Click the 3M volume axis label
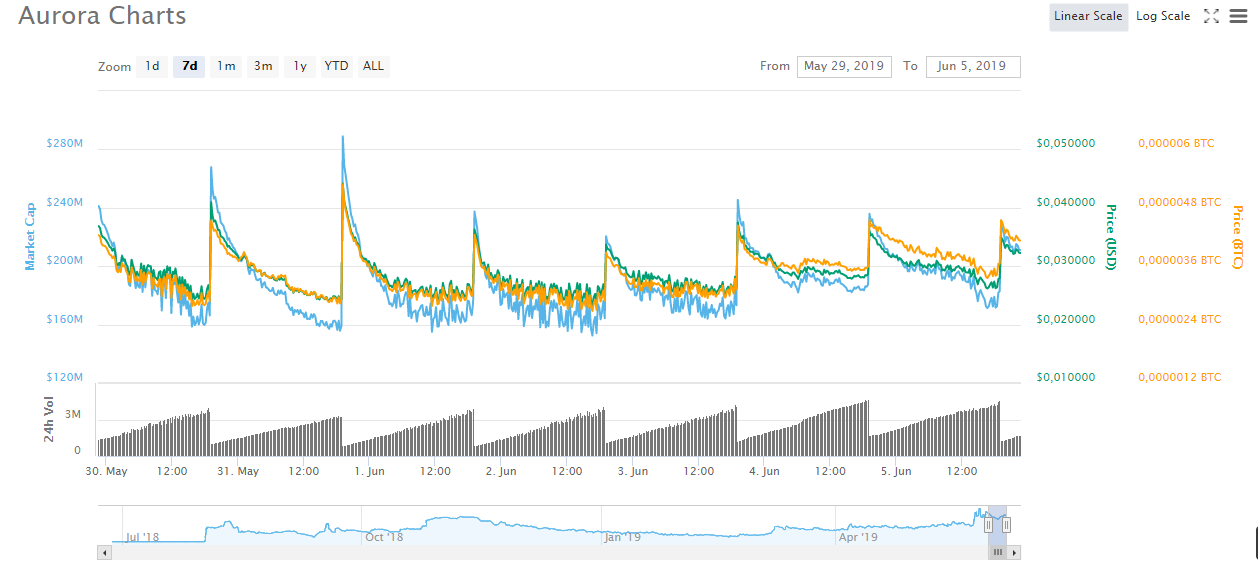This screenshot has width=1258, height=562. (74, 414)
